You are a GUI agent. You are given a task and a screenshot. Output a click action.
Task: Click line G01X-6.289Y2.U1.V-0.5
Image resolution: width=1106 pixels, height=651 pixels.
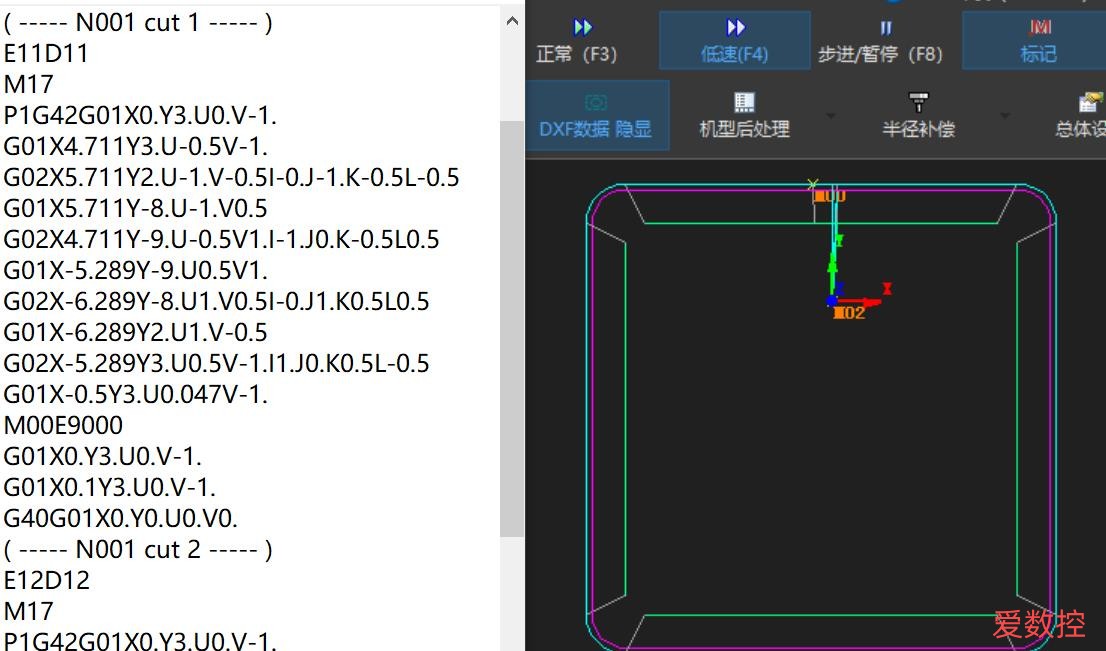point(136,333)
